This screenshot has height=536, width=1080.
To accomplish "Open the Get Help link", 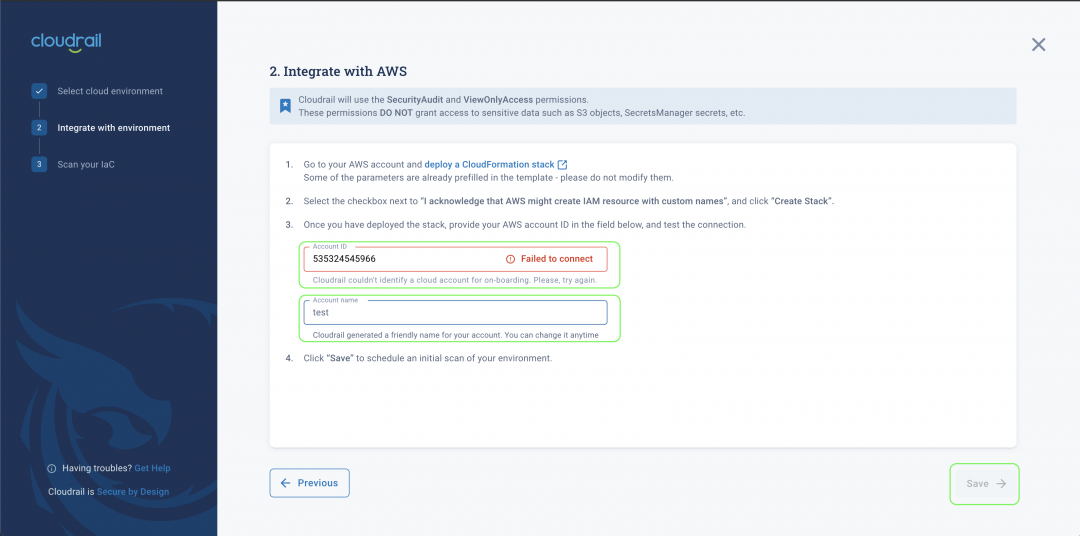I will [152, 468].
